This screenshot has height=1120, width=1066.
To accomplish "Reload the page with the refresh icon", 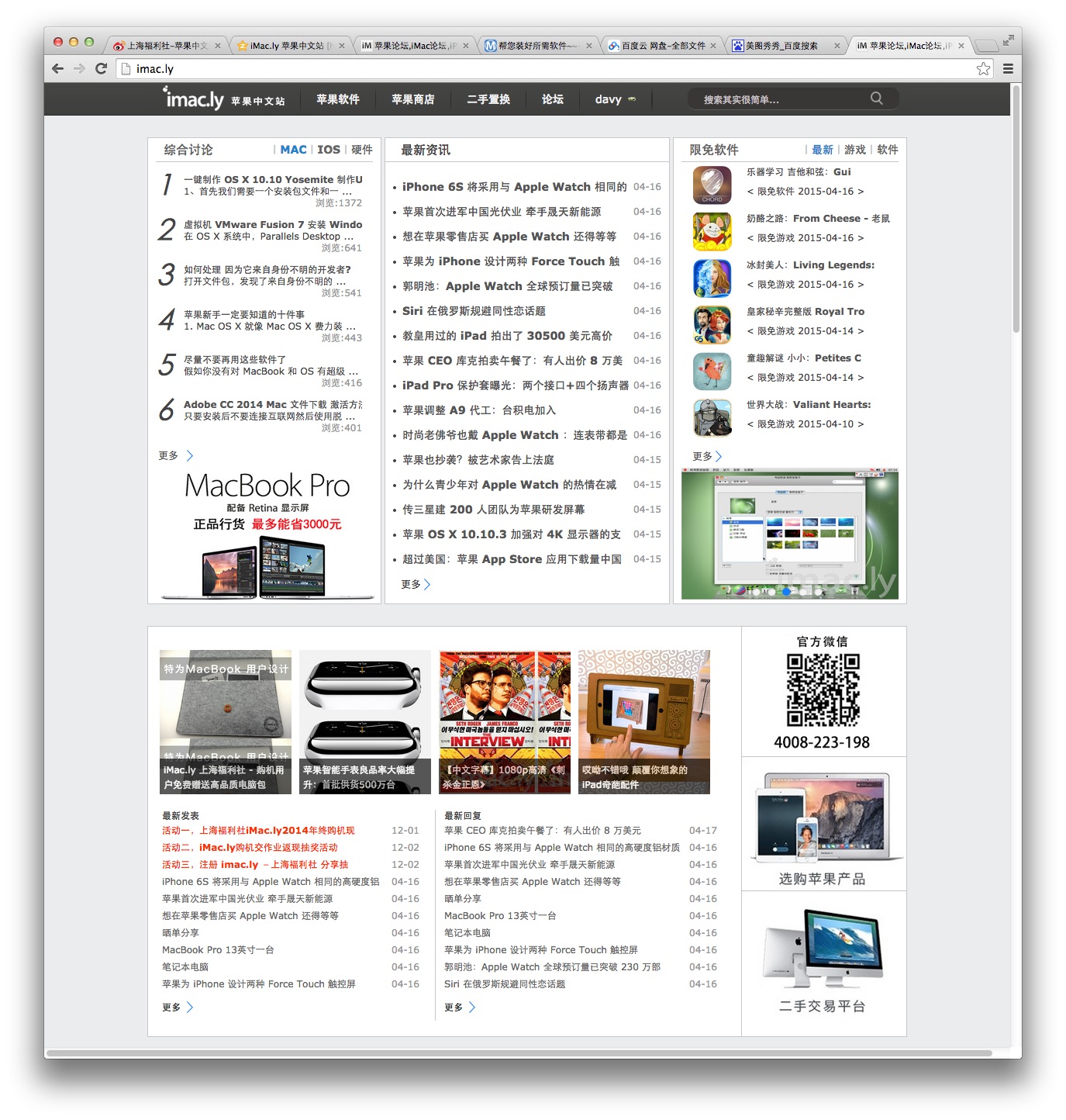I will coord(101,68).
